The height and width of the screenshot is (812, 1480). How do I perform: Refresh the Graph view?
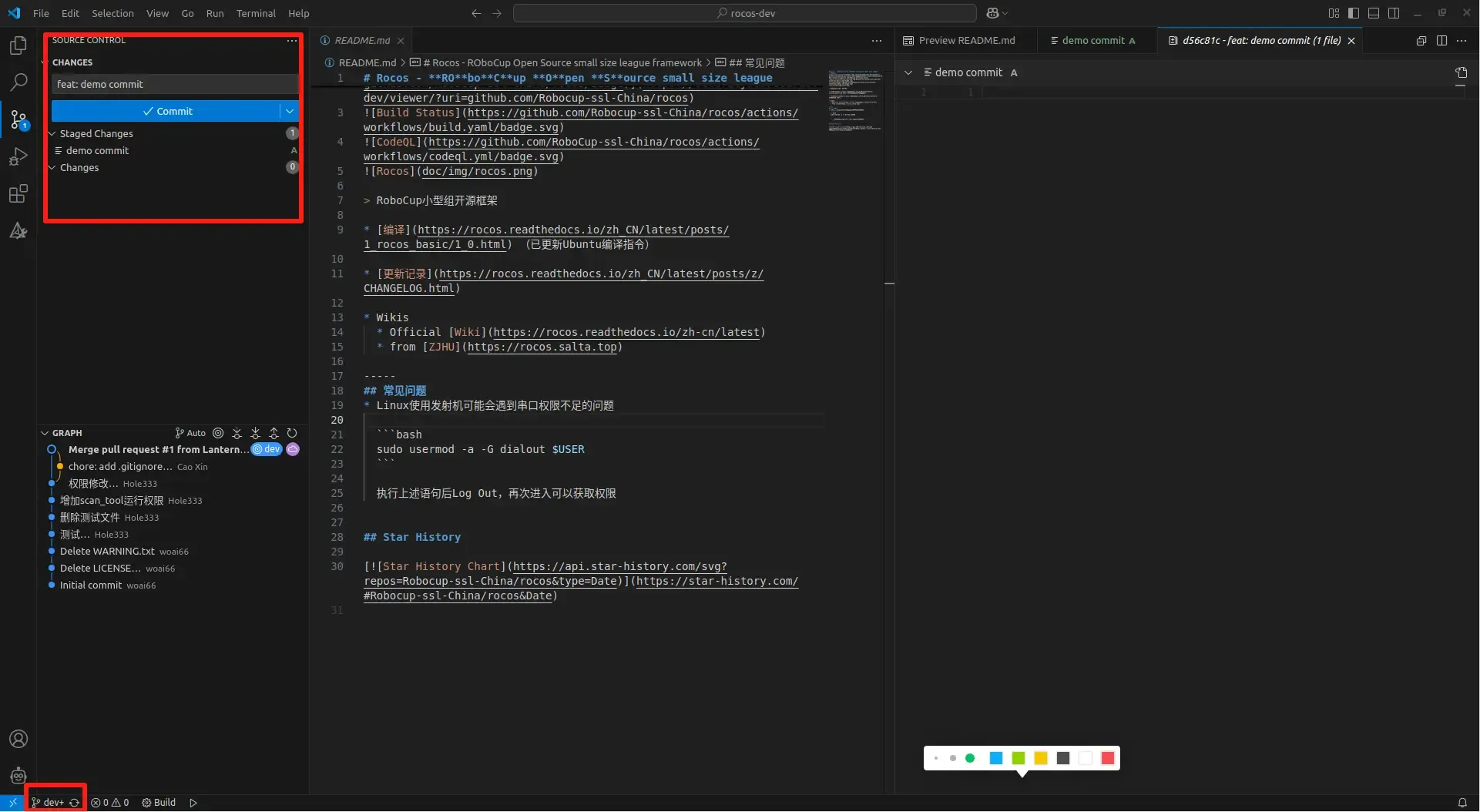click(292, 433)
